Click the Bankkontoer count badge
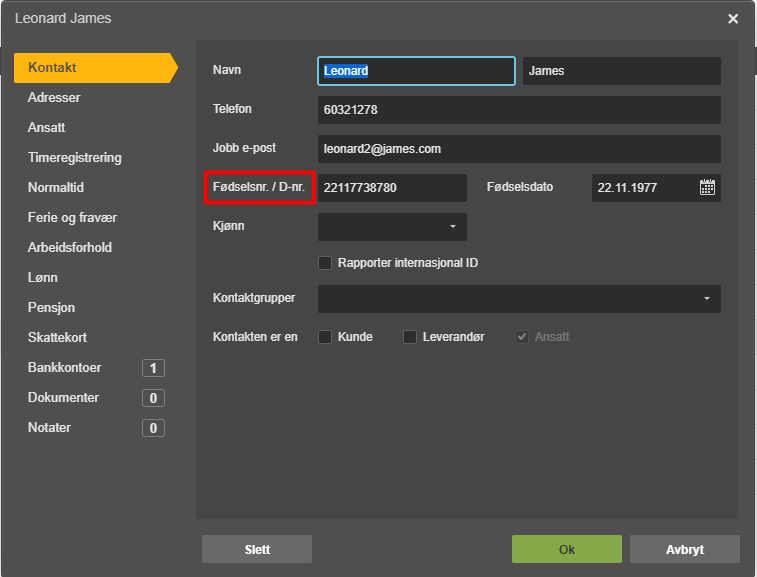Image resolution: width=757 pixels, height=577 pixels. click(x=153, y=368)
